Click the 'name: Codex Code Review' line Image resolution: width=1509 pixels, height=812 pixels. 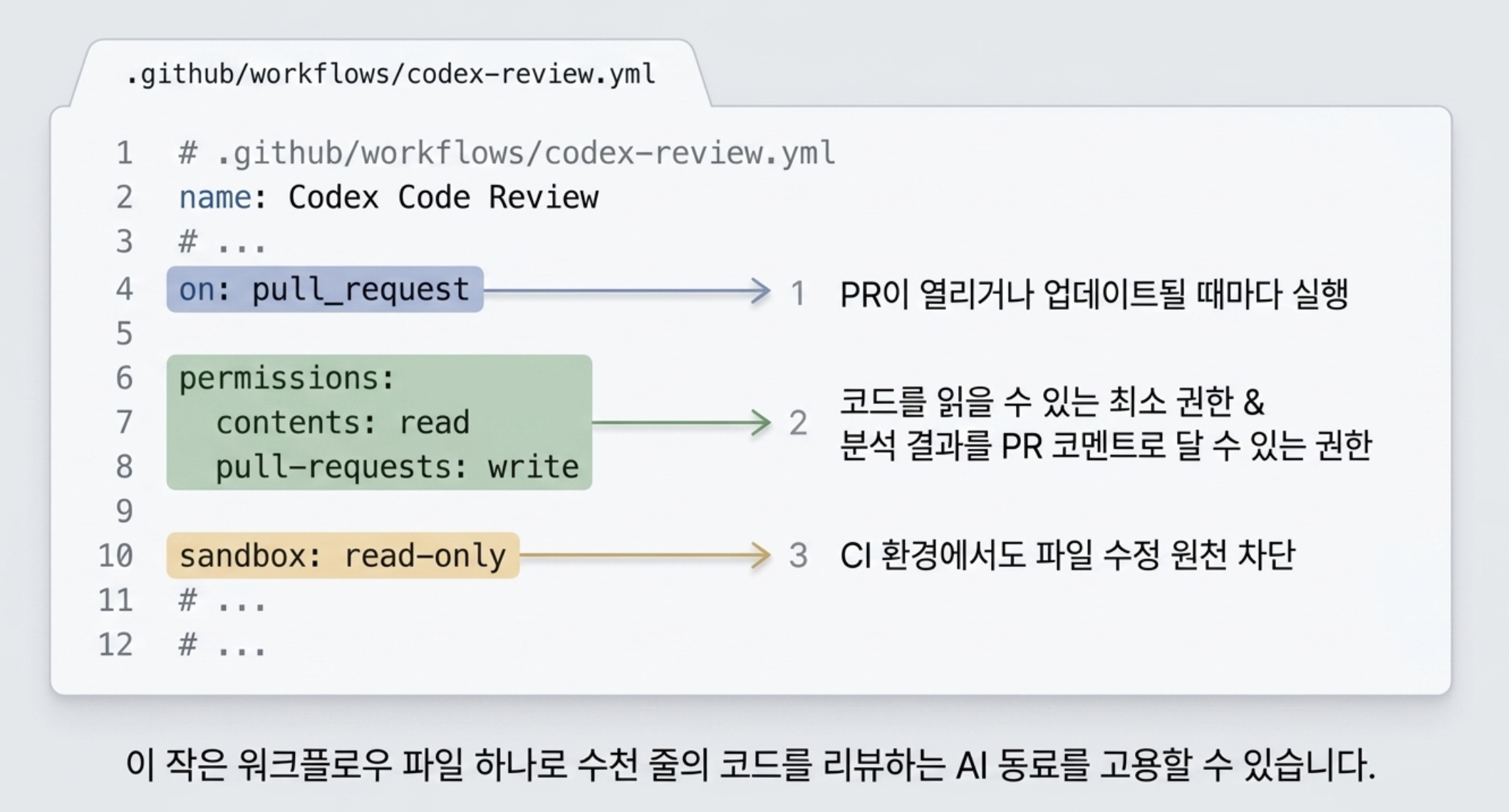pyautogui.click(x=388, y=197)
